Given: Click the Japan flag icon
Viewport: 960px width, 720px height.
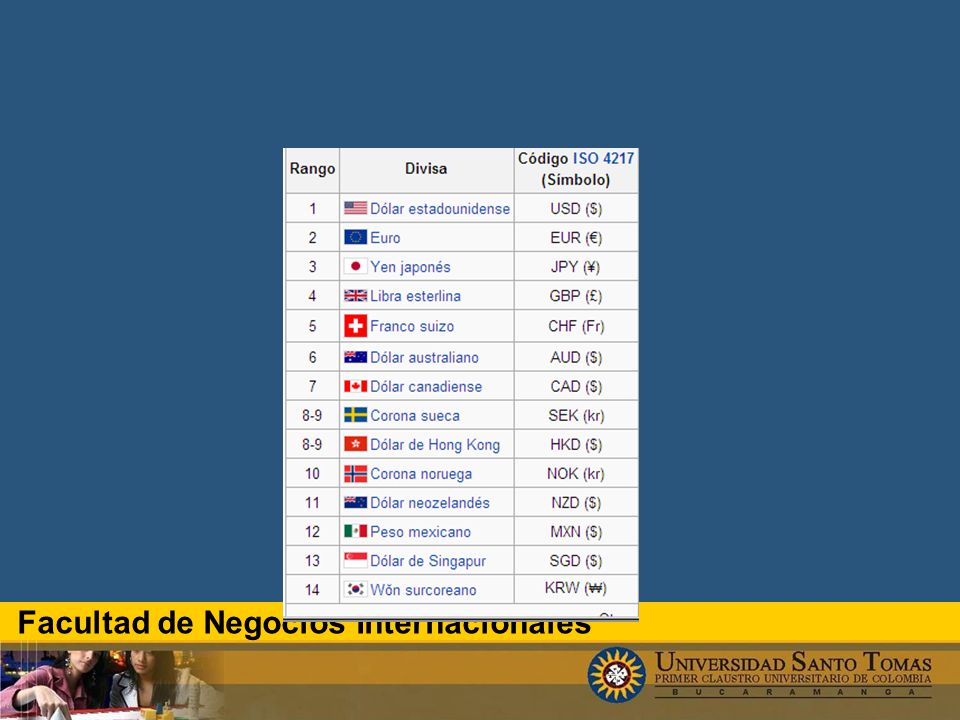Looking at the screenshot, I should click(x=355, y=266).
